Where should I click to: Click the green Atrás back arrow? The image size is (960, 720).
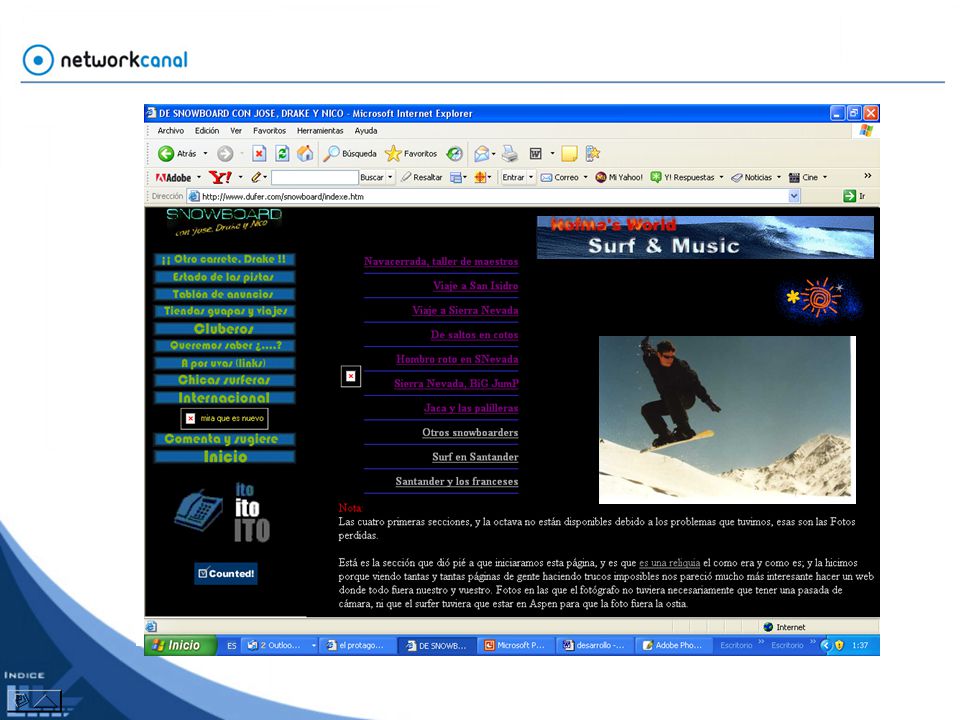[166, 154]
